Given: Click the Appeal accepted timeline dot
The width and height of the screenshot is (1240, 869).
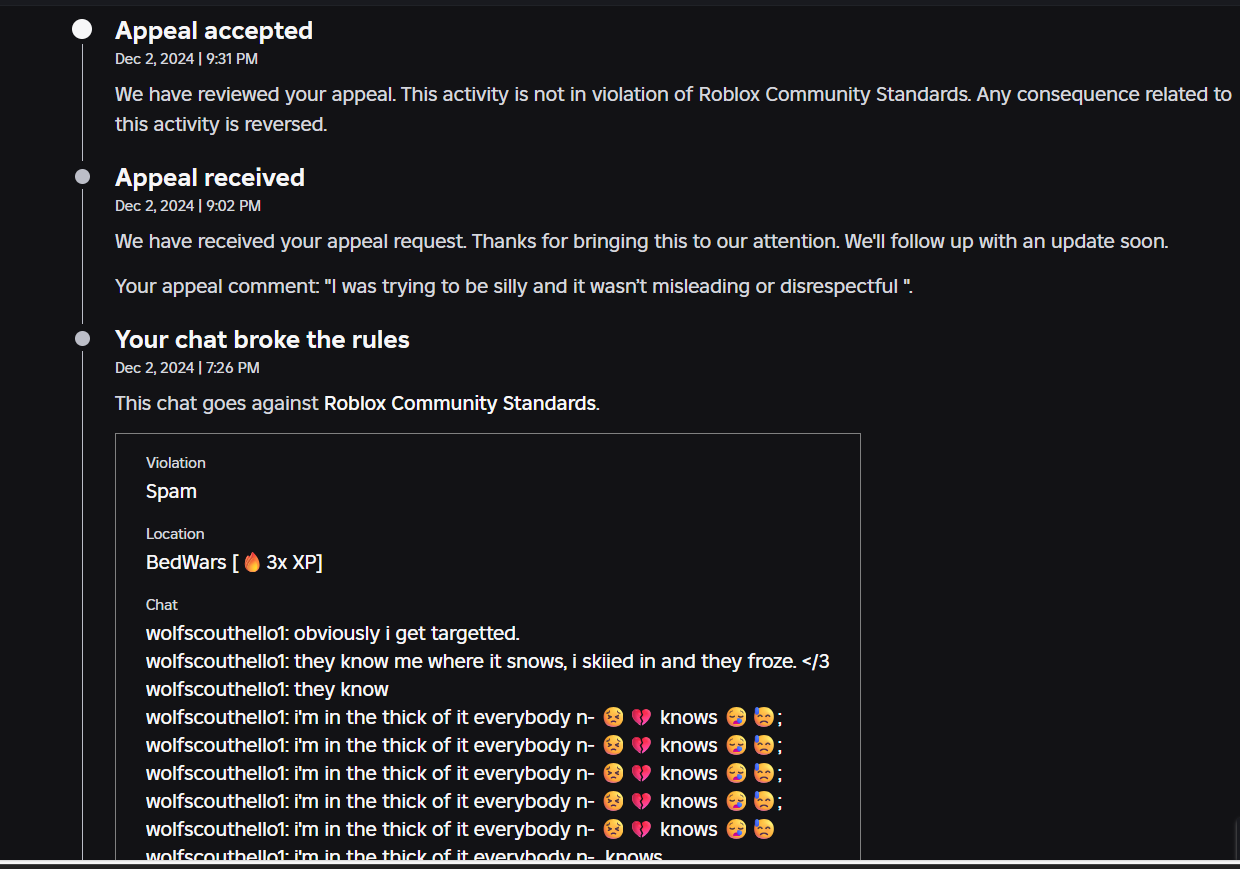Looking at the screenshot, I should pyautogui.click(x=82, y=31).
